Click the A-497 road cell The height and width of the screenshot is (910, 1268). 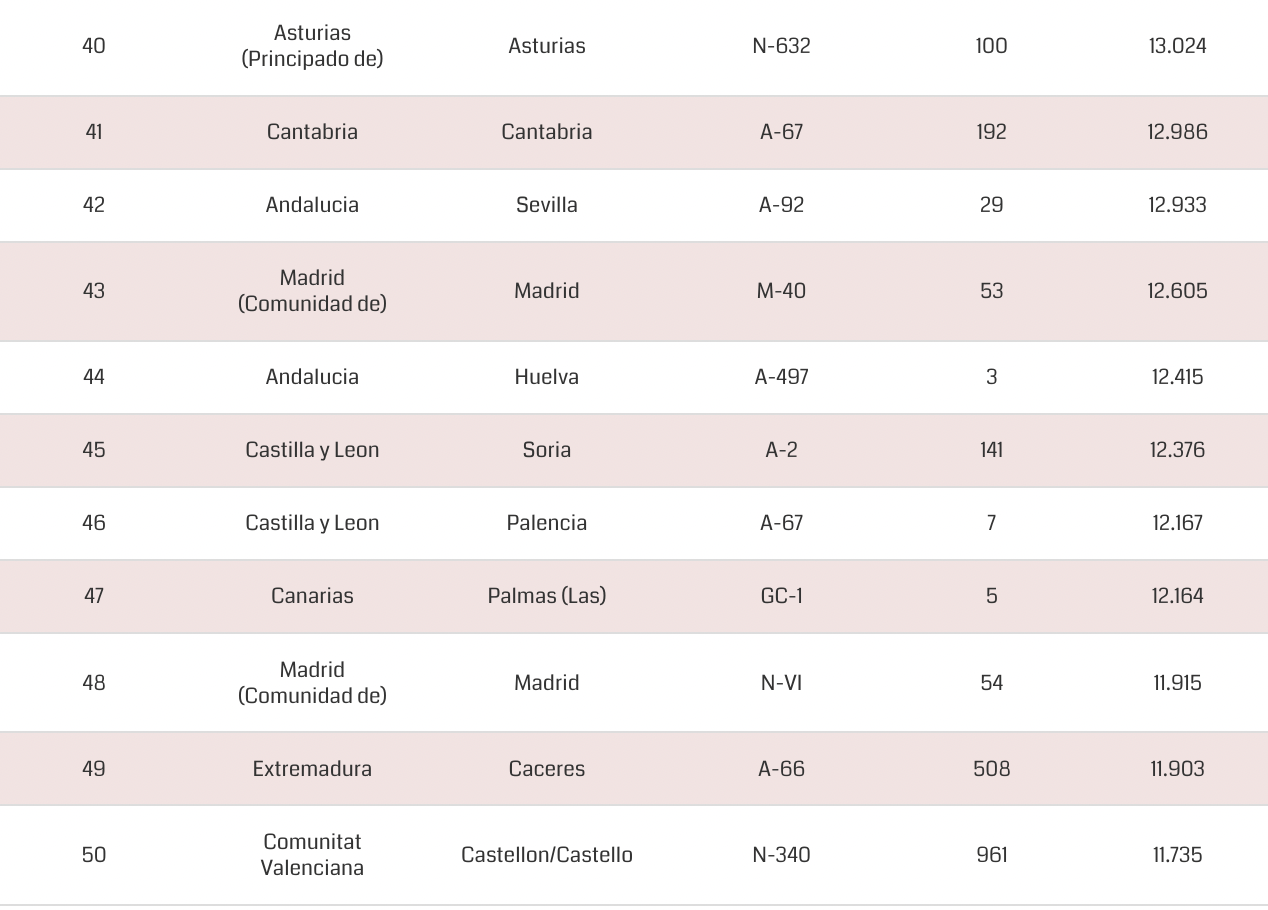coord(781,377)
